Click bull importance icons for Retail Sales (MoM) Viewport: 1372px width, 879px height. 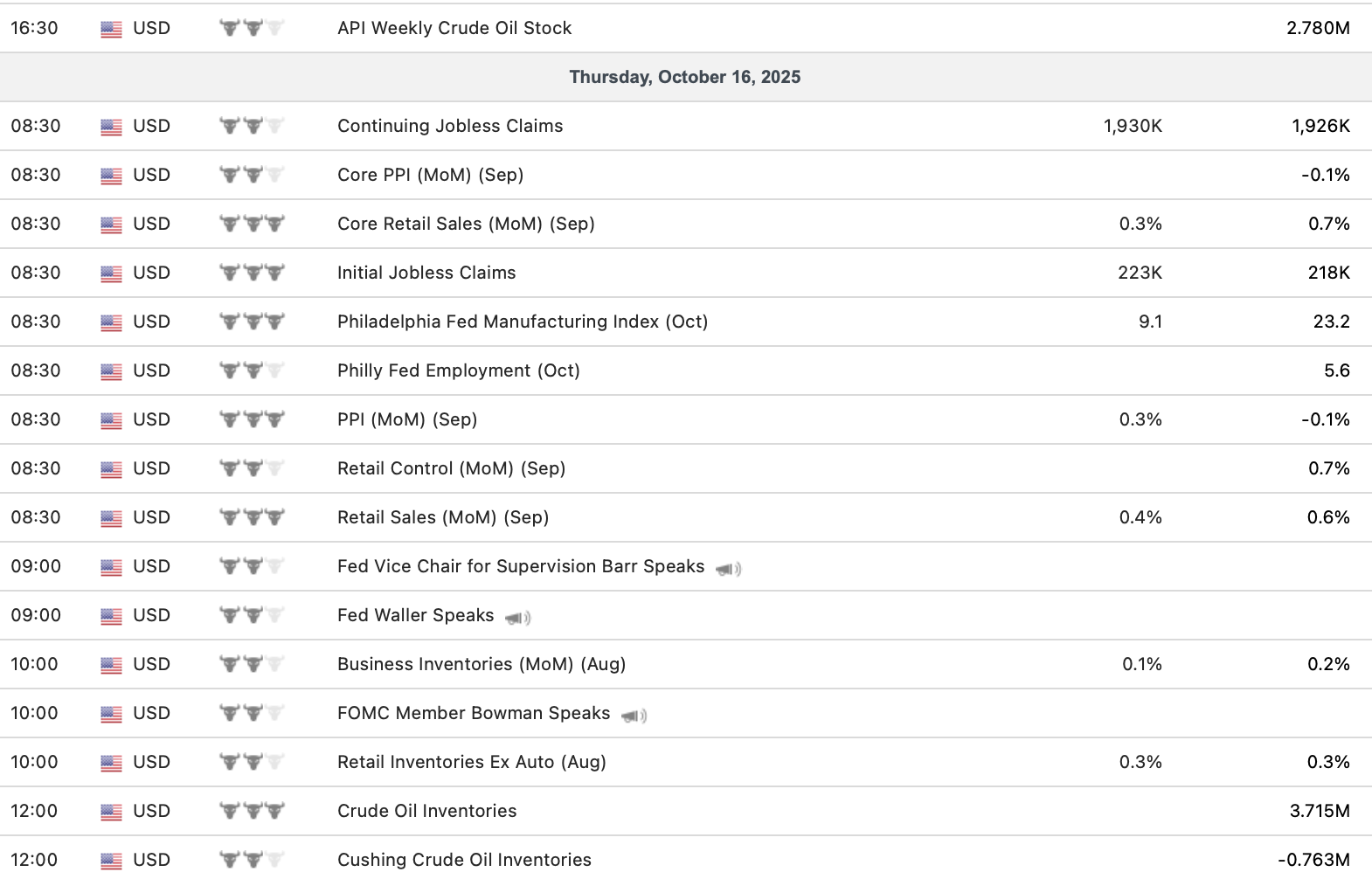click(252, 517)
